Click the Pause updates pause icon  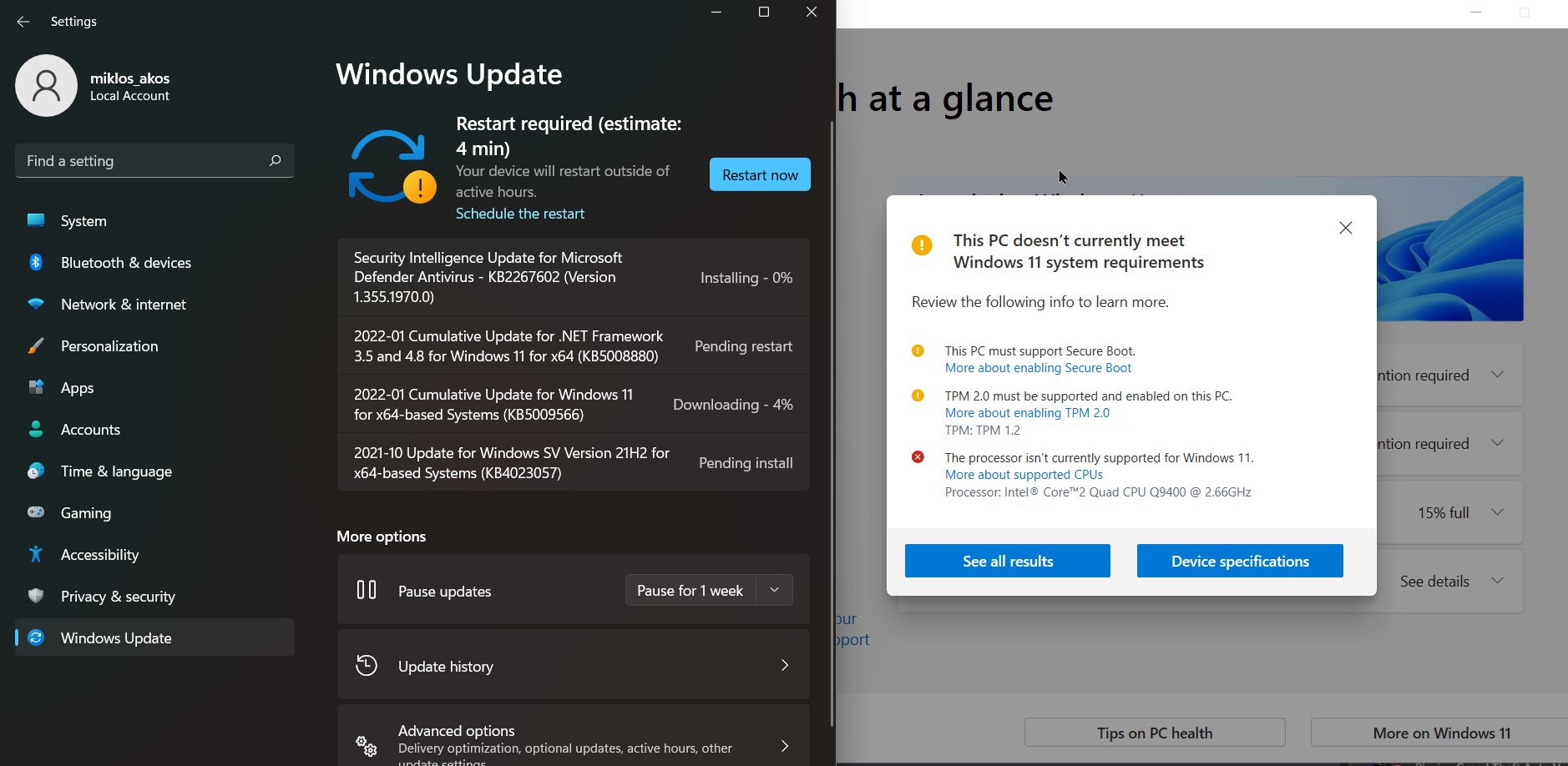367,590
